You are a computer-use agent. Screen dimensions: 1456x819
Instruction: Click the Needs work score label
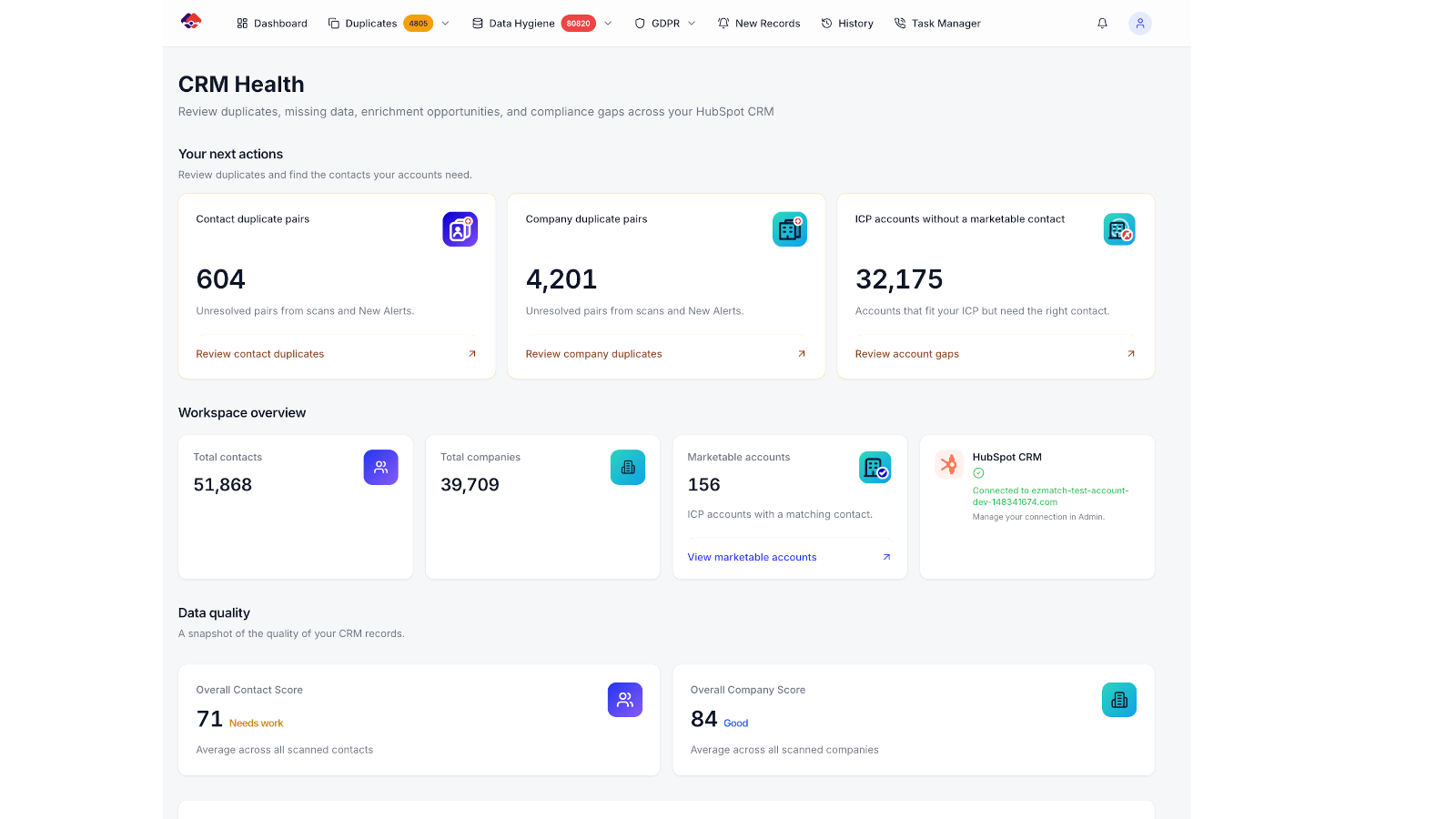(257, 723)
